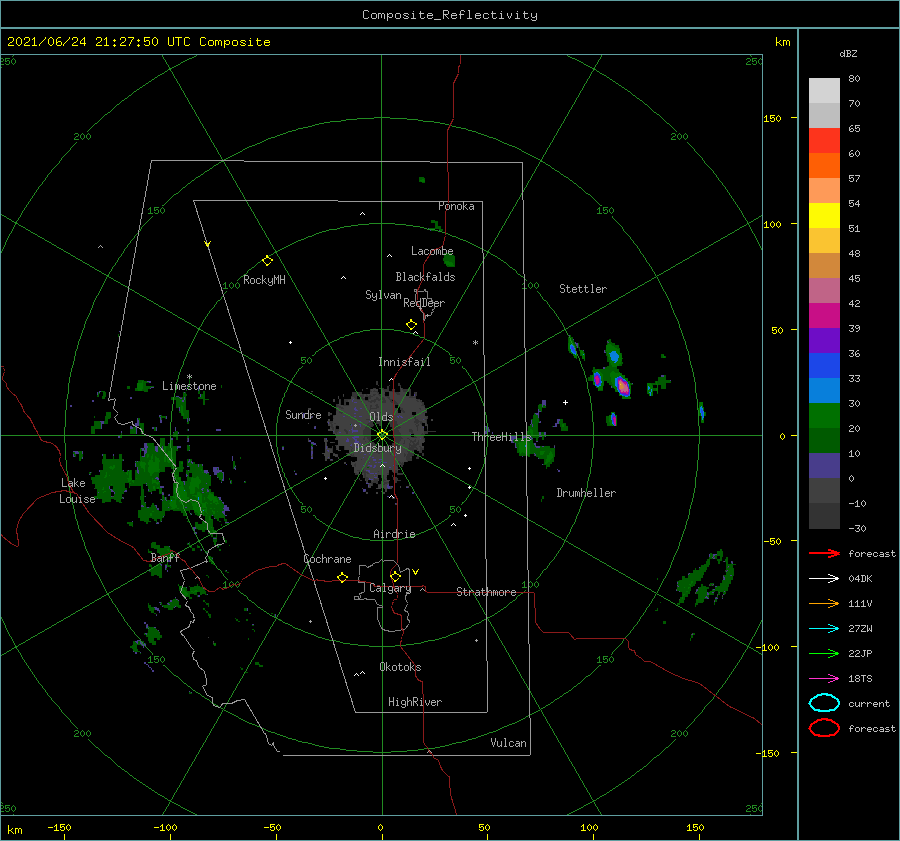900x841 pixels.
Task: Click the 150 value on the right axis
Action: click(771, 118)
